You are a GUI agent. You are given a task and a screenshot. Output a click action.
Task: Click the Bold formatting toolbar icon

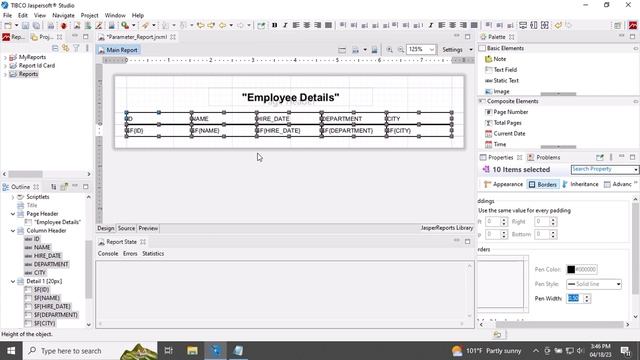coord(274,25)
